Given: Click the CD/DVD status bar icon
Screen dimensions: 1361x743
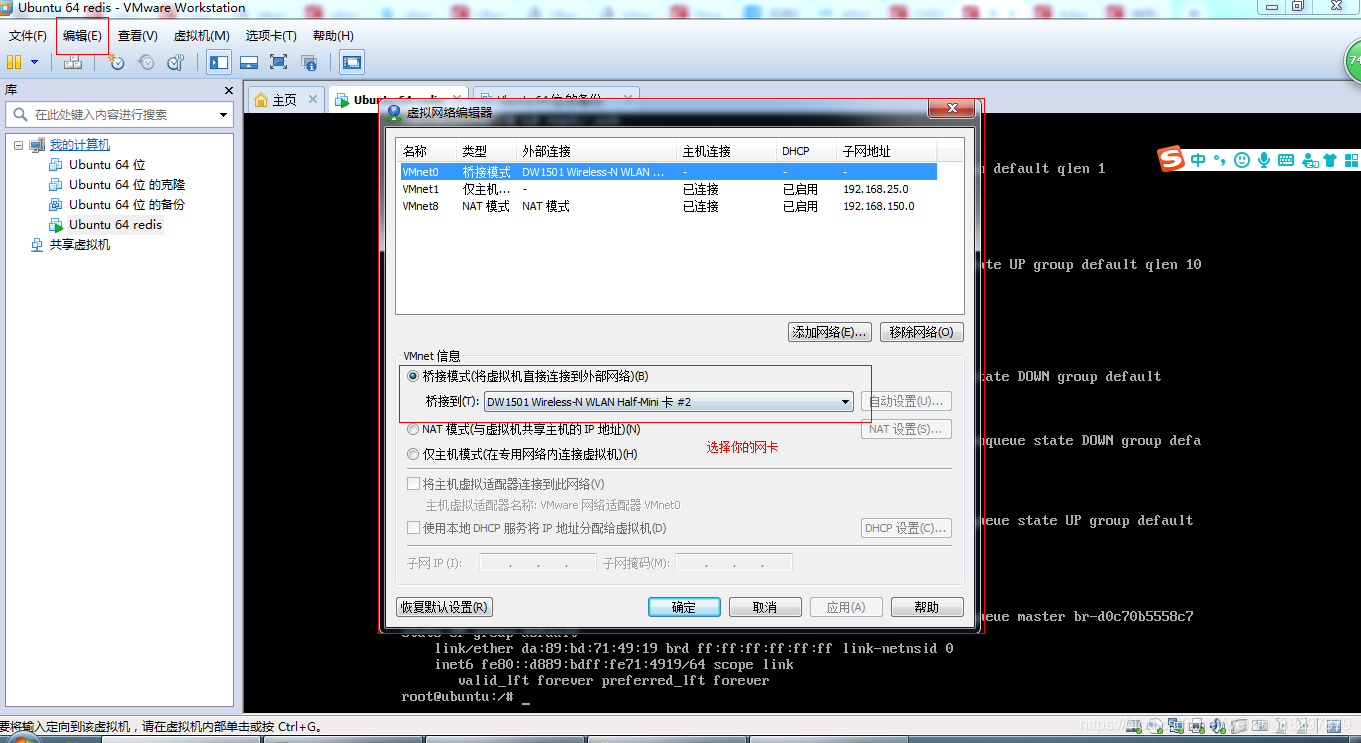Looking at the screenshot, I should click(1155, 726).
